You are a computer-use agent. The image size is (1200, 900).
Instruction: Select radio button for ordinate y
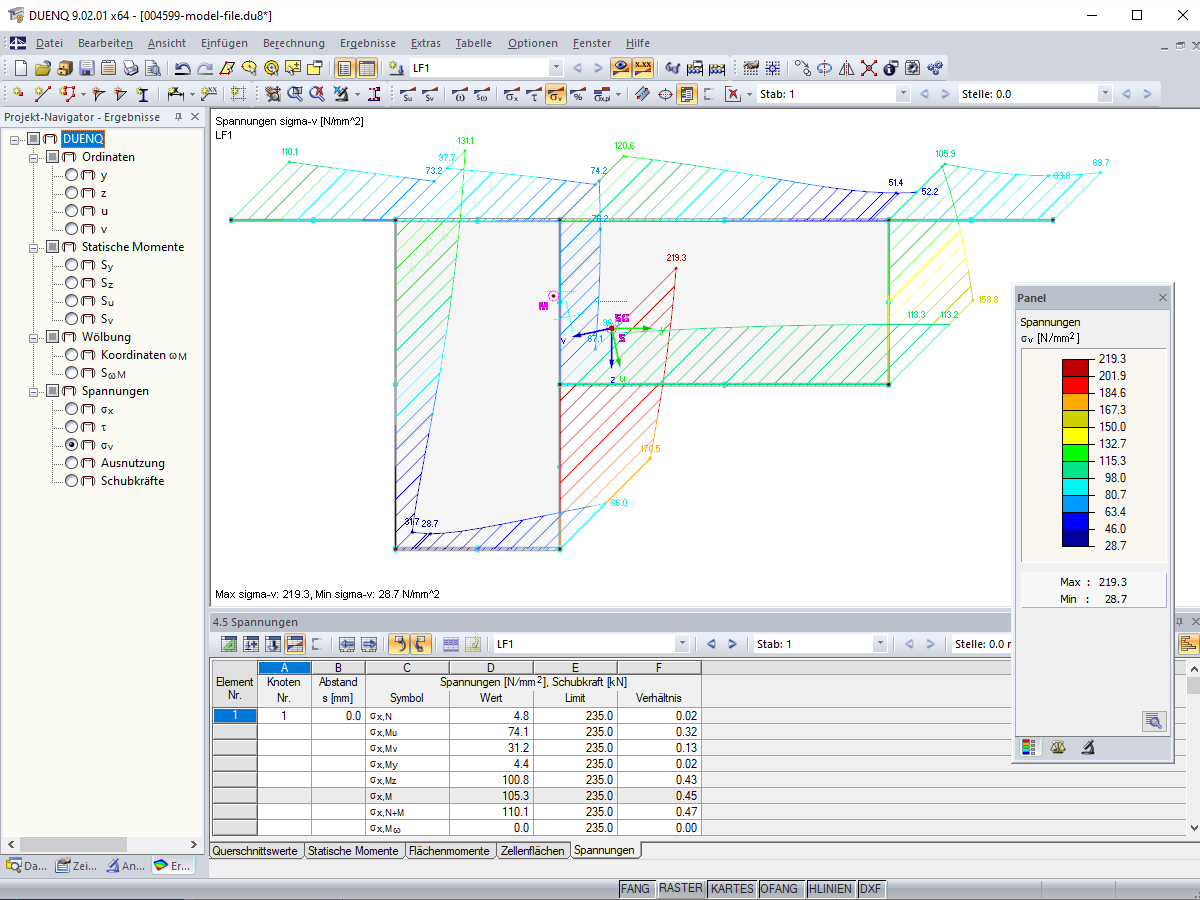tap(72, 175)
